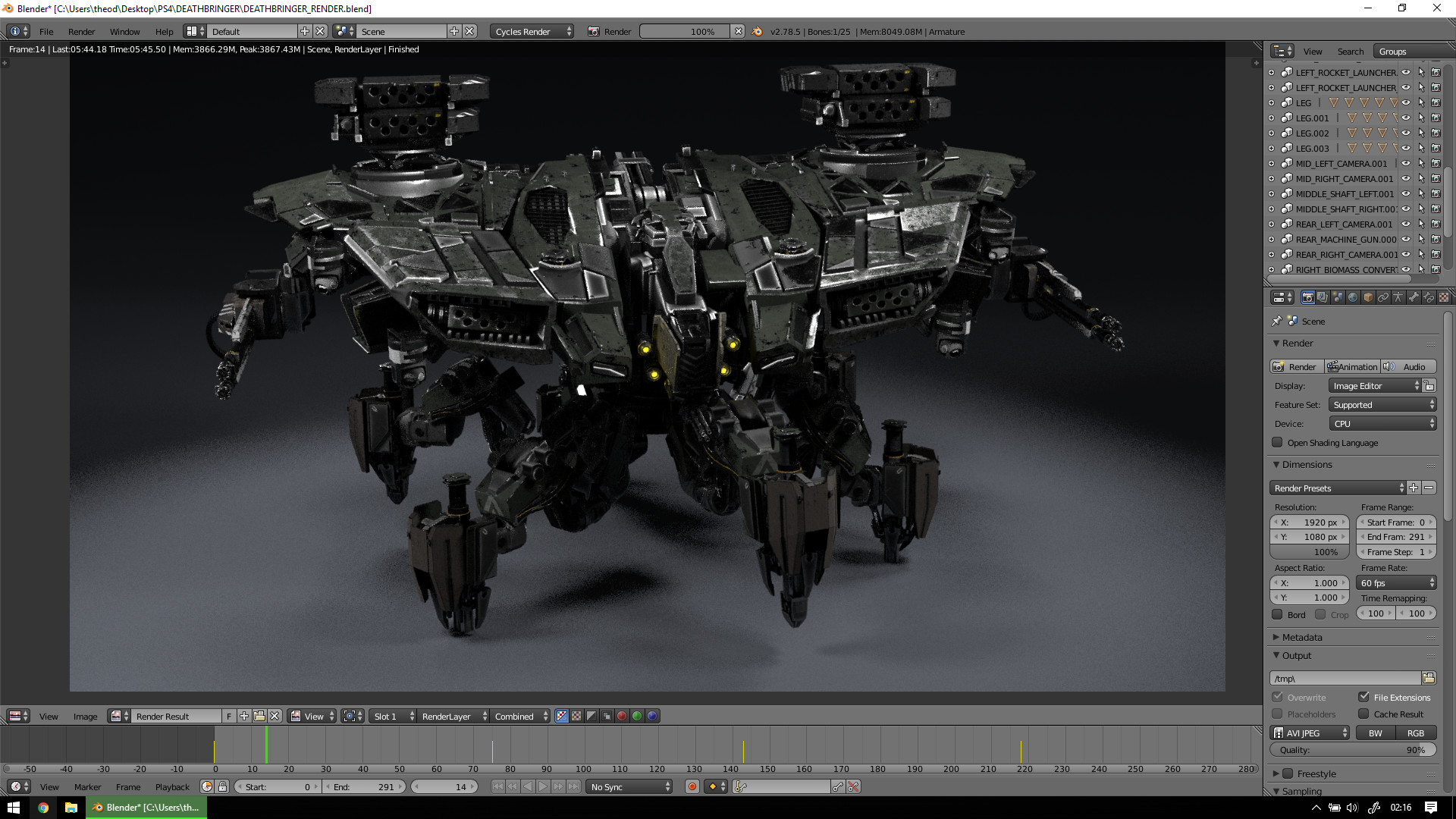Open the output directory file browser icon
The image size is (1456, 819).
tap(1429, 678)
